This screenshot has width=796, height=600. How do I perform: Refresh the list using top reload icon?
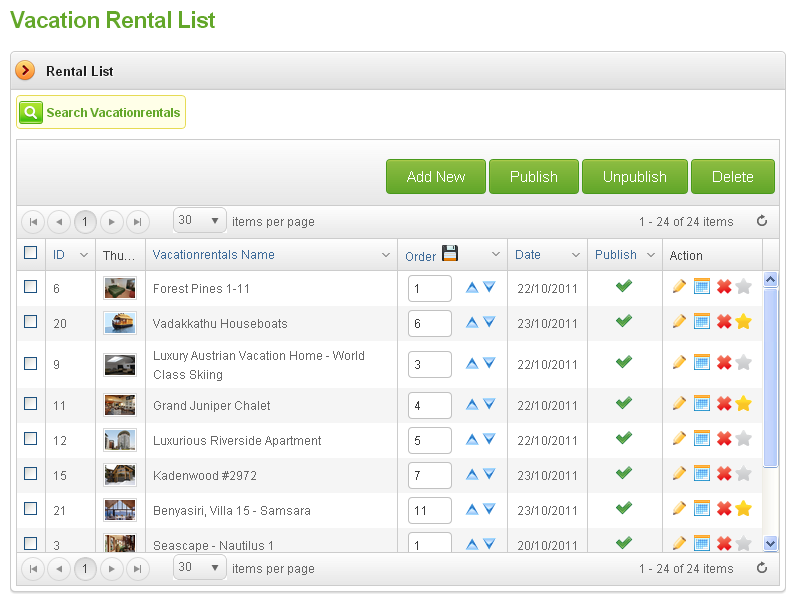pyautogui.click(x=761, y=221)
